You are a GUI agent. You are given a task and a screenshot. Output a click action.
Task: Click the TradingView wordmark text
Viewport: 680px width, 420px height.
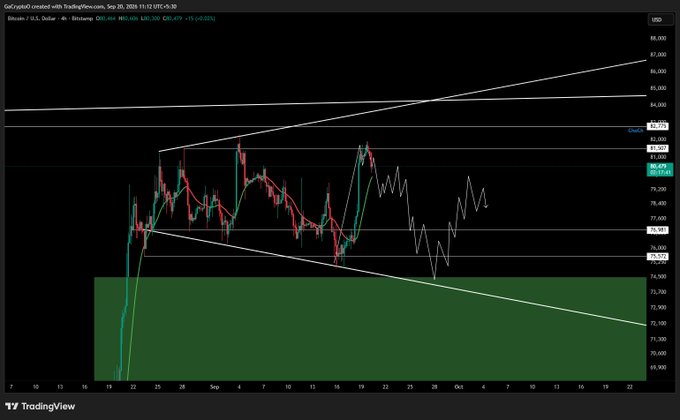48,407
